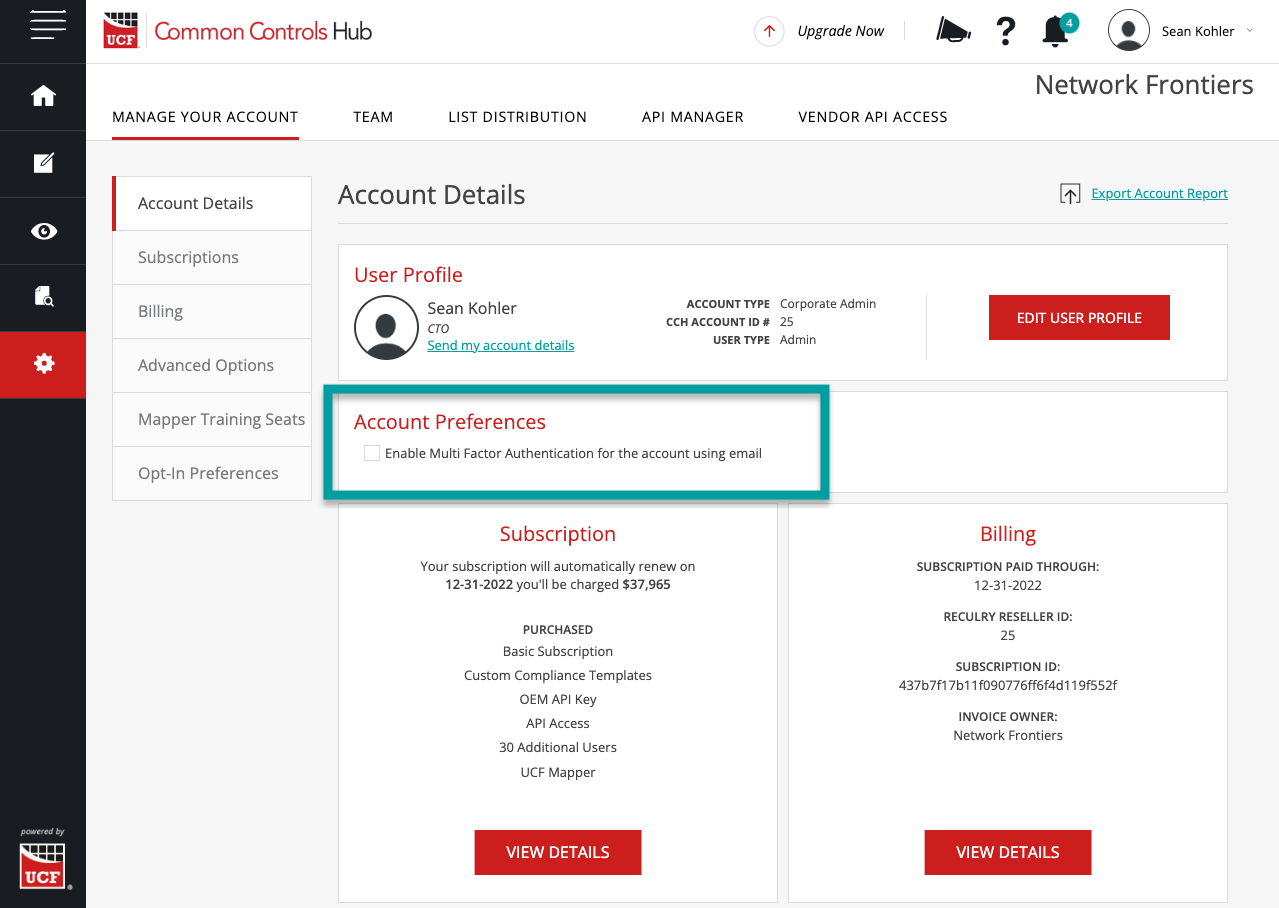This screenshot has width=1279, height=908.
Task: Click the circular upgrade arrow icon
Action: (768, 31)
